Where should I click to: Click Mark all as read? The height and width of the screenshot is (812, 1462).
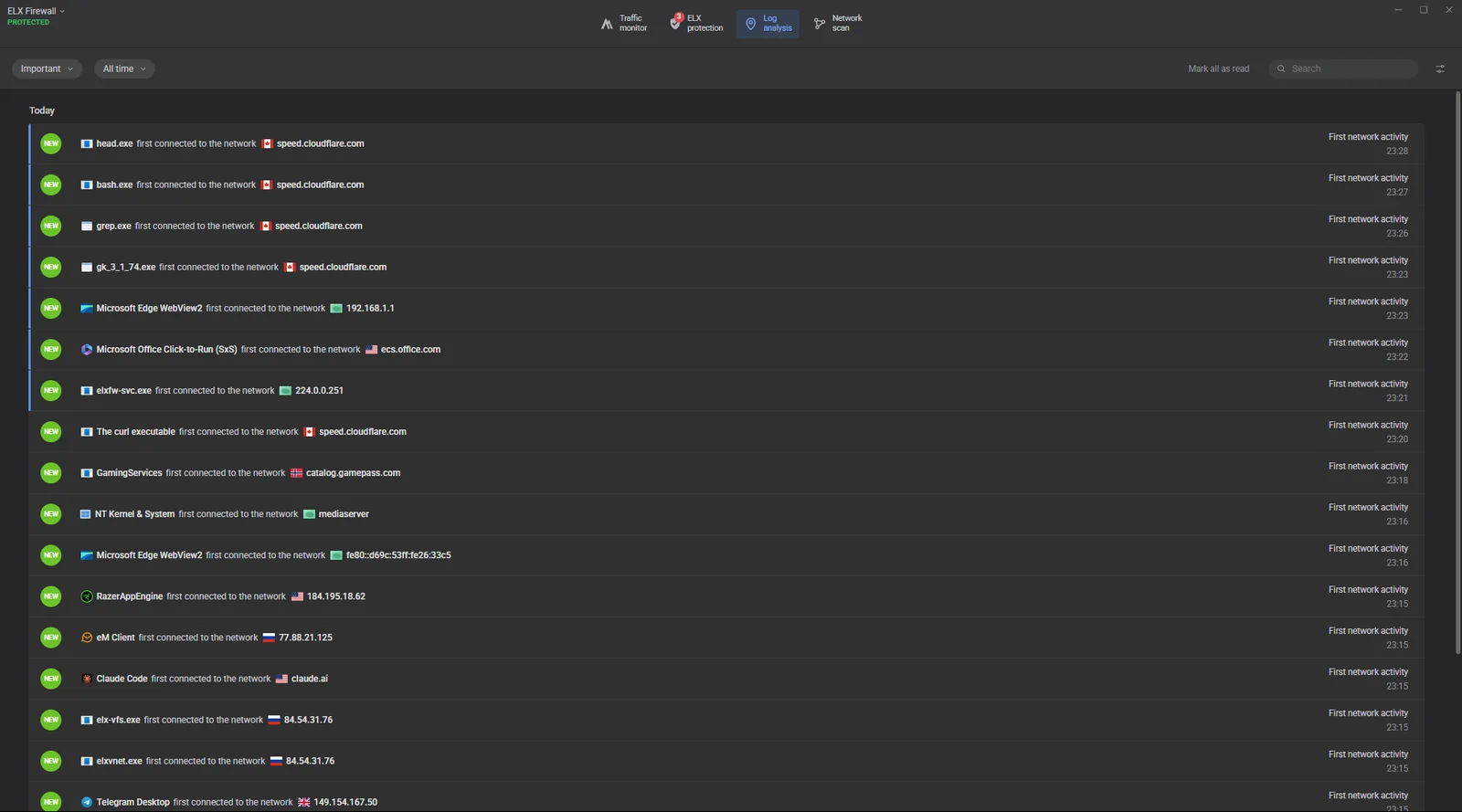coord(1218,69)
